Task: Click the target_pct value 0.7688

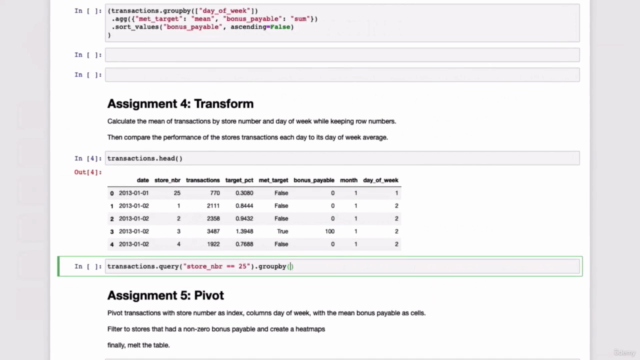Action: (x=244, y=244)
